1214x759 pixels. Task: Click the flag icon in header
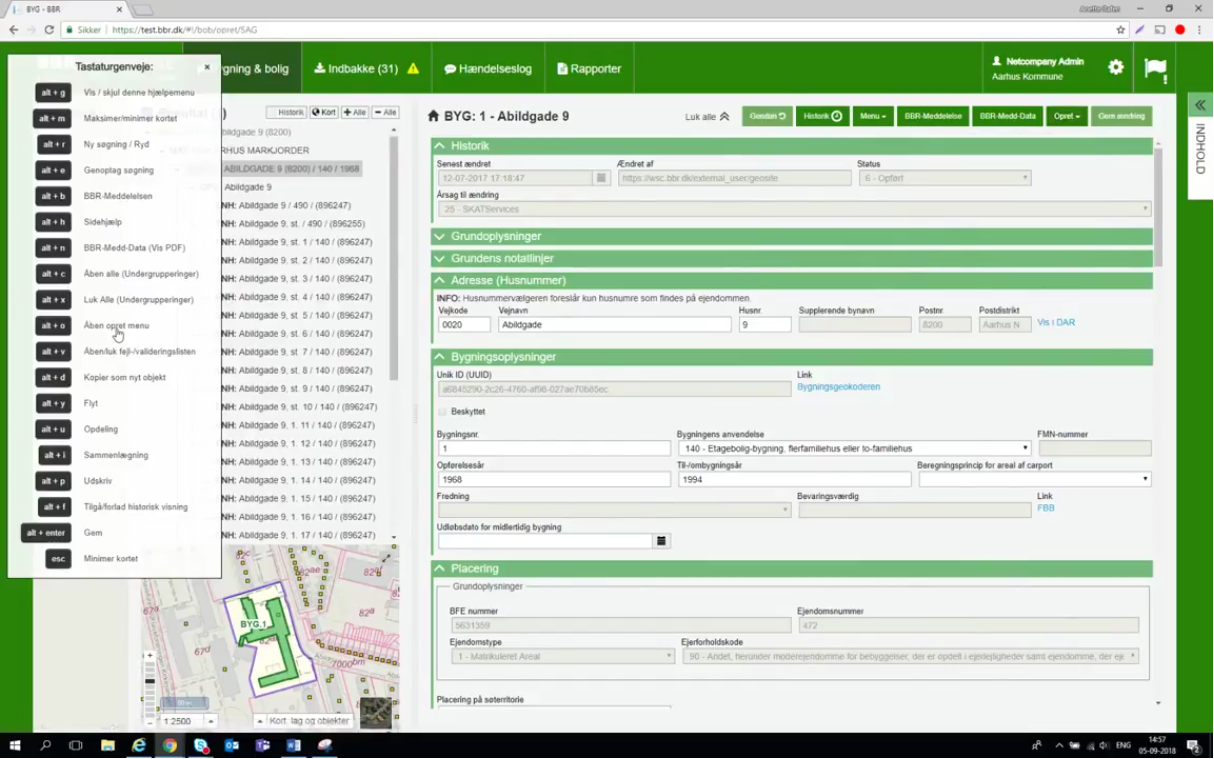pos(1155,69)
